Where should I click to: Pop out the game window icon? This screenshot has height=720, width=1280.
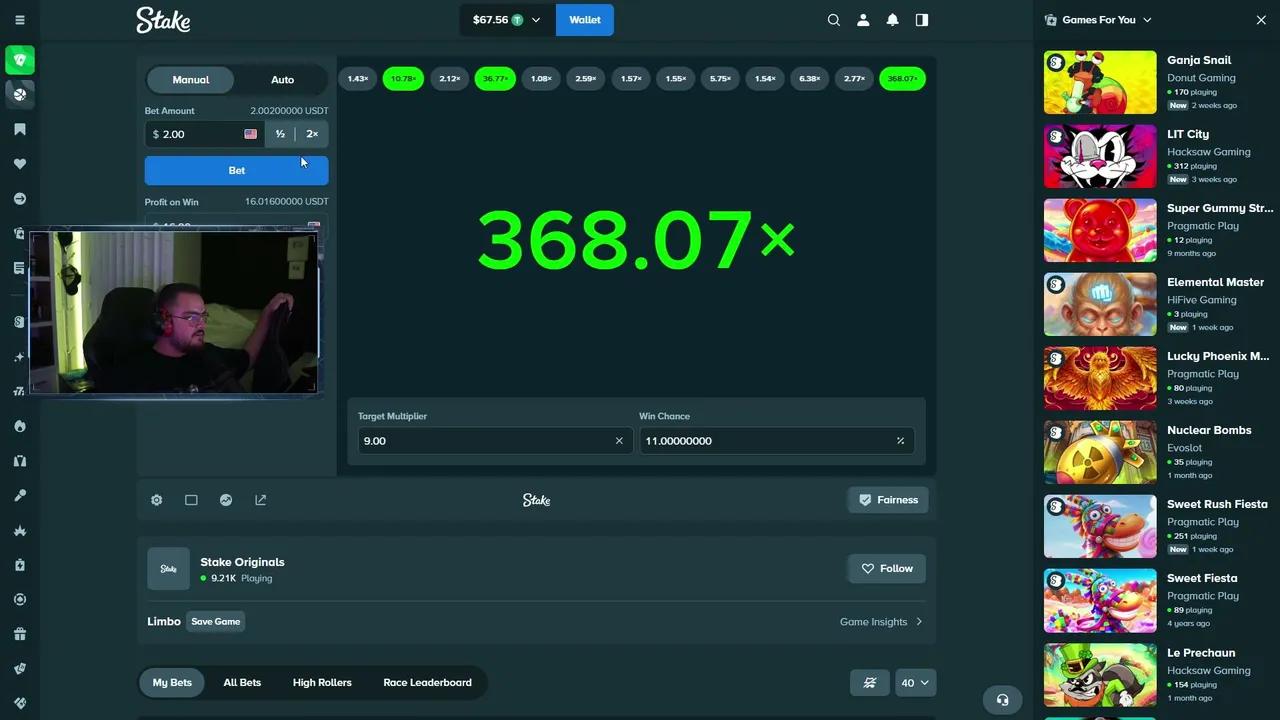[261, 500]
